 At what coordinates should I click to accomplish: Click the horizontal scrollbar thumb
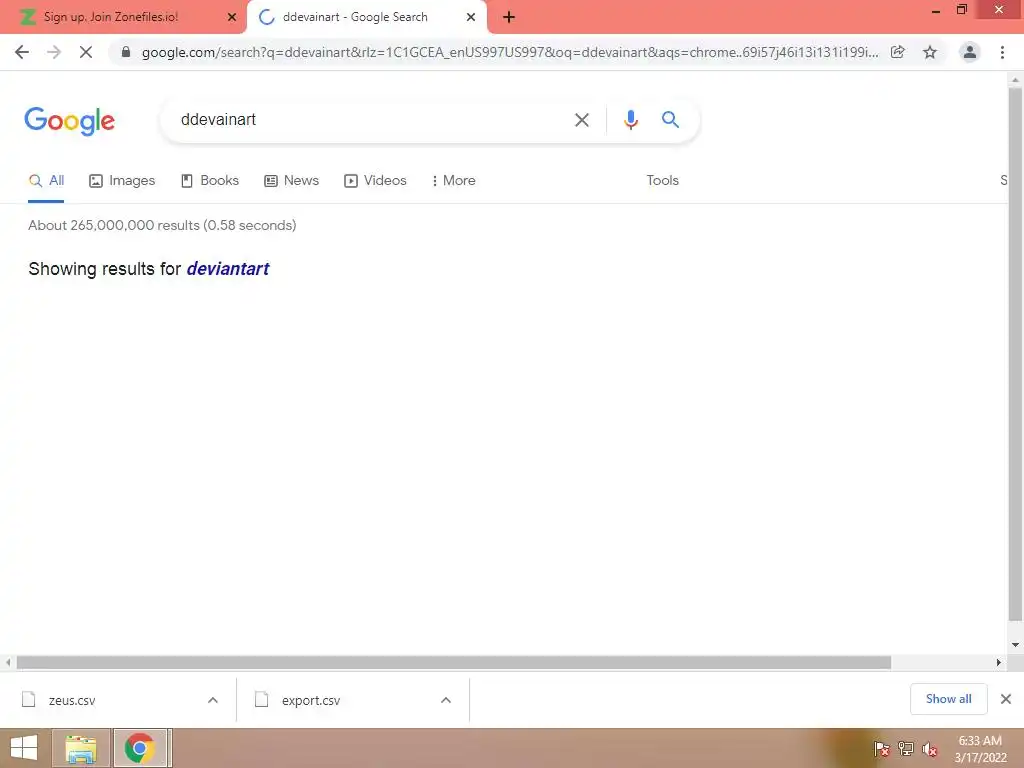453,662
